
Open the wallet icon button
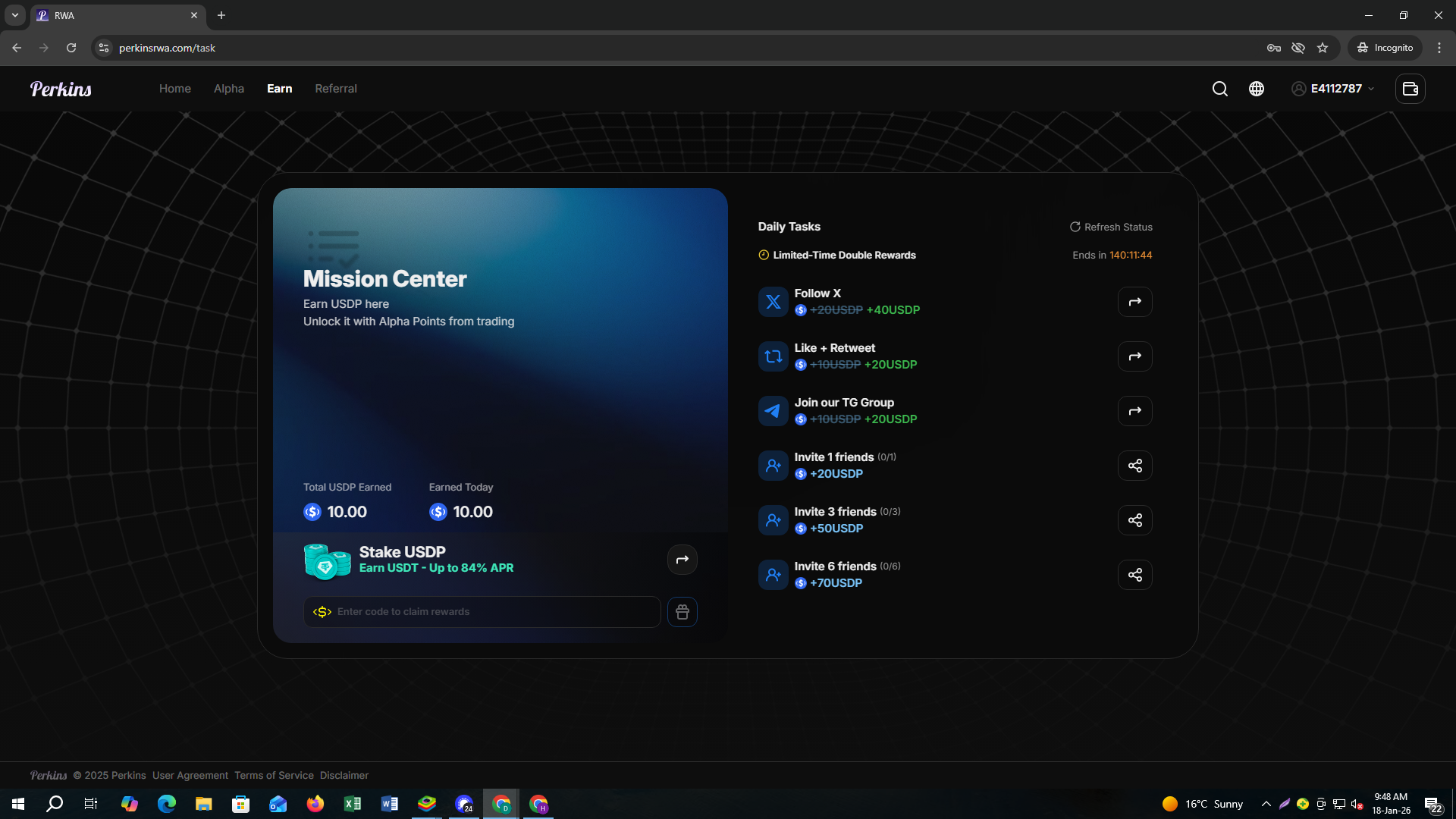pos(1410,89)
